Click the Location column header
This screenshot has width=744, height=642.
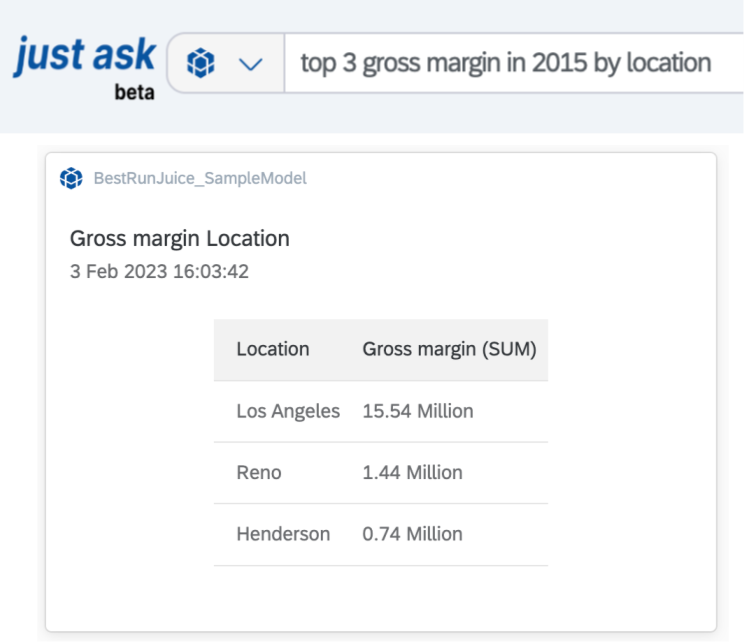coord(273,349)
